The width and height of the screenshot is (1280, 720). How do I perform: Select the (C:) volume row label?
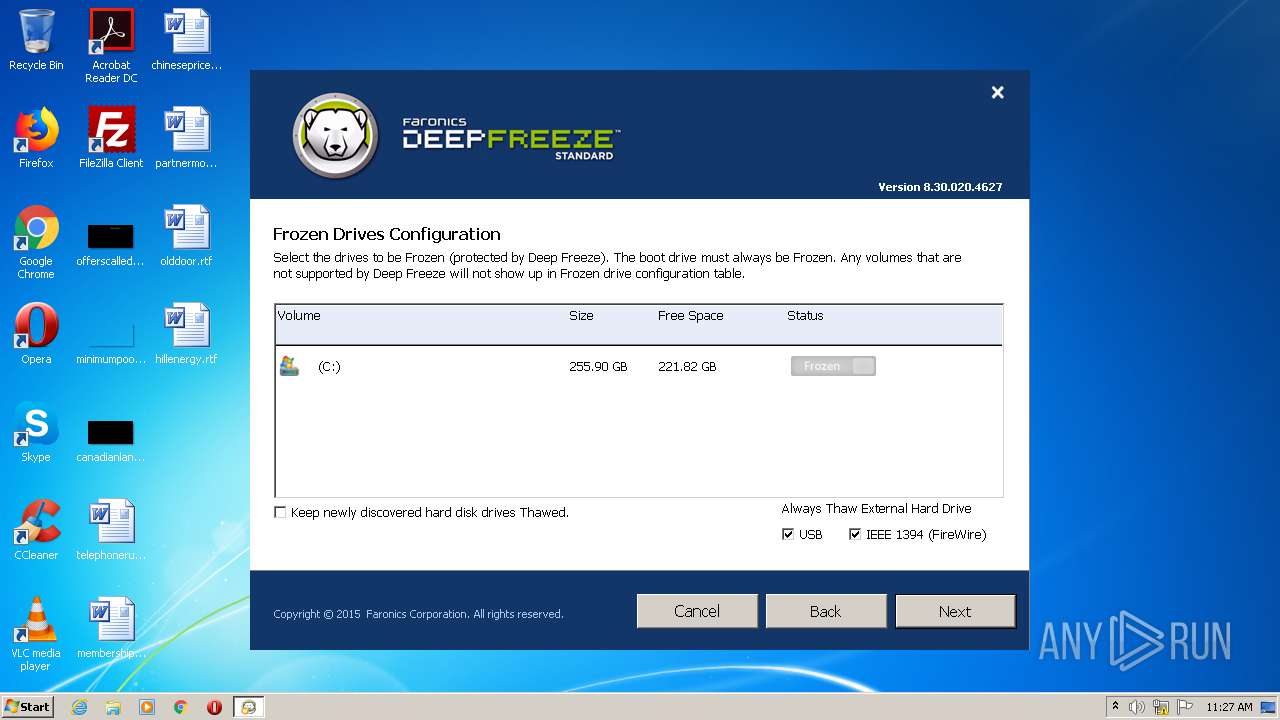(329, 367)
